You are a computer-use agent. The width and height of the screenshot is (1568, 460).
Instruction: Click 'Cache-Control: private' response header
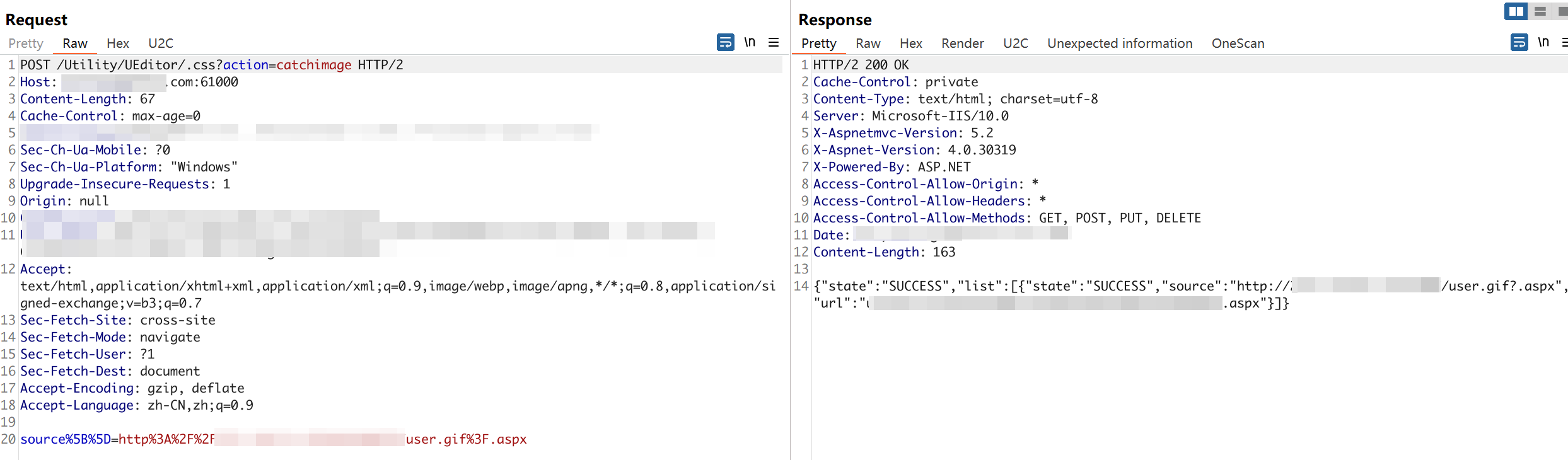[x=896, y=82]
